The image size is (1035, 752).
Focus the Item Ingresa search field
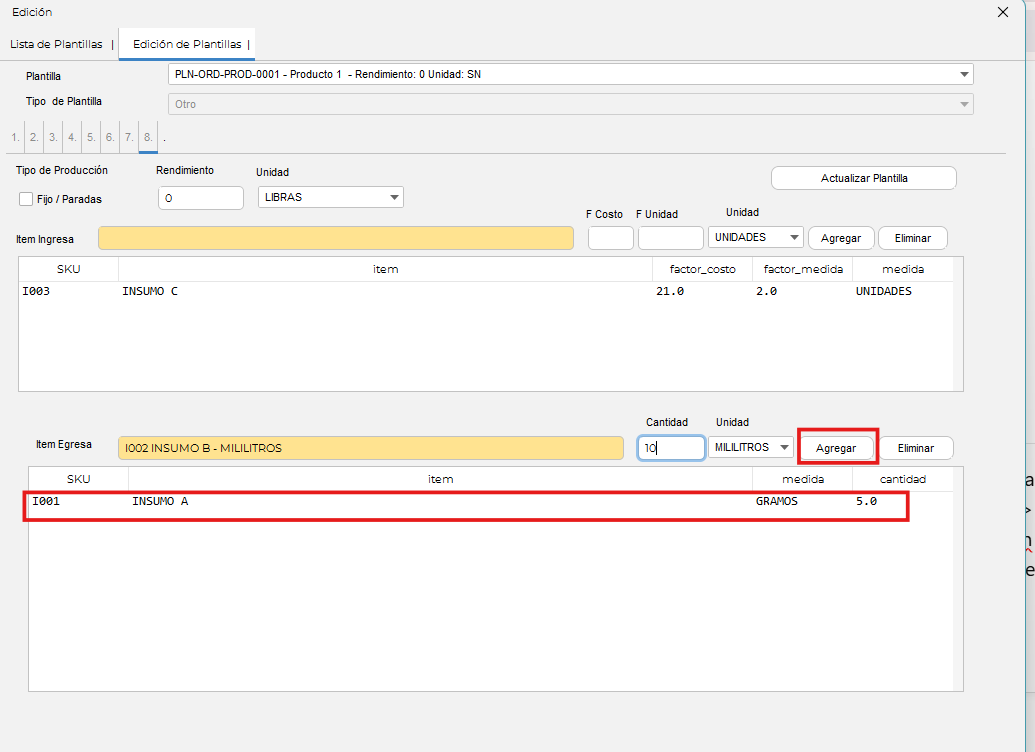(335, 238)
